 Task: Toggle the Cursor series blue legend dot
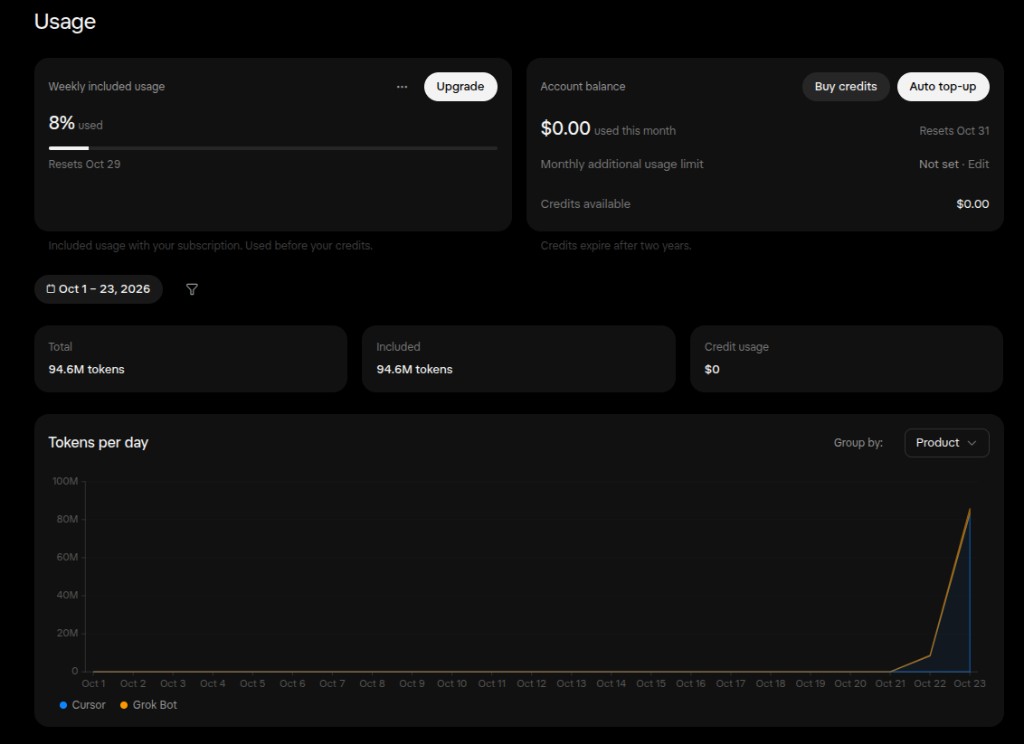tap(63, 705)
